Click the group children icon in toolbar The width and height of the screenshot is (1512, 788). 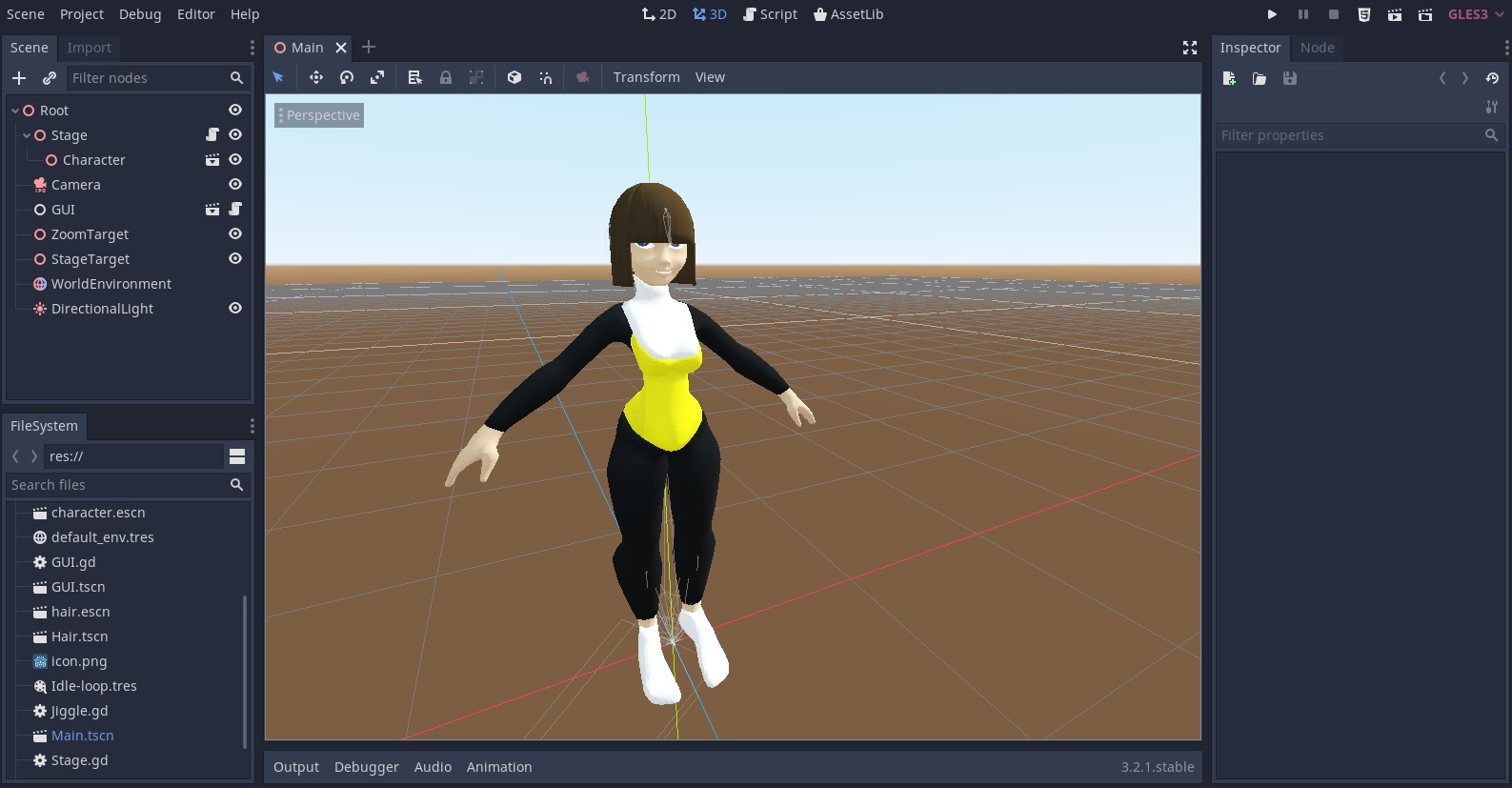(476, 77)
